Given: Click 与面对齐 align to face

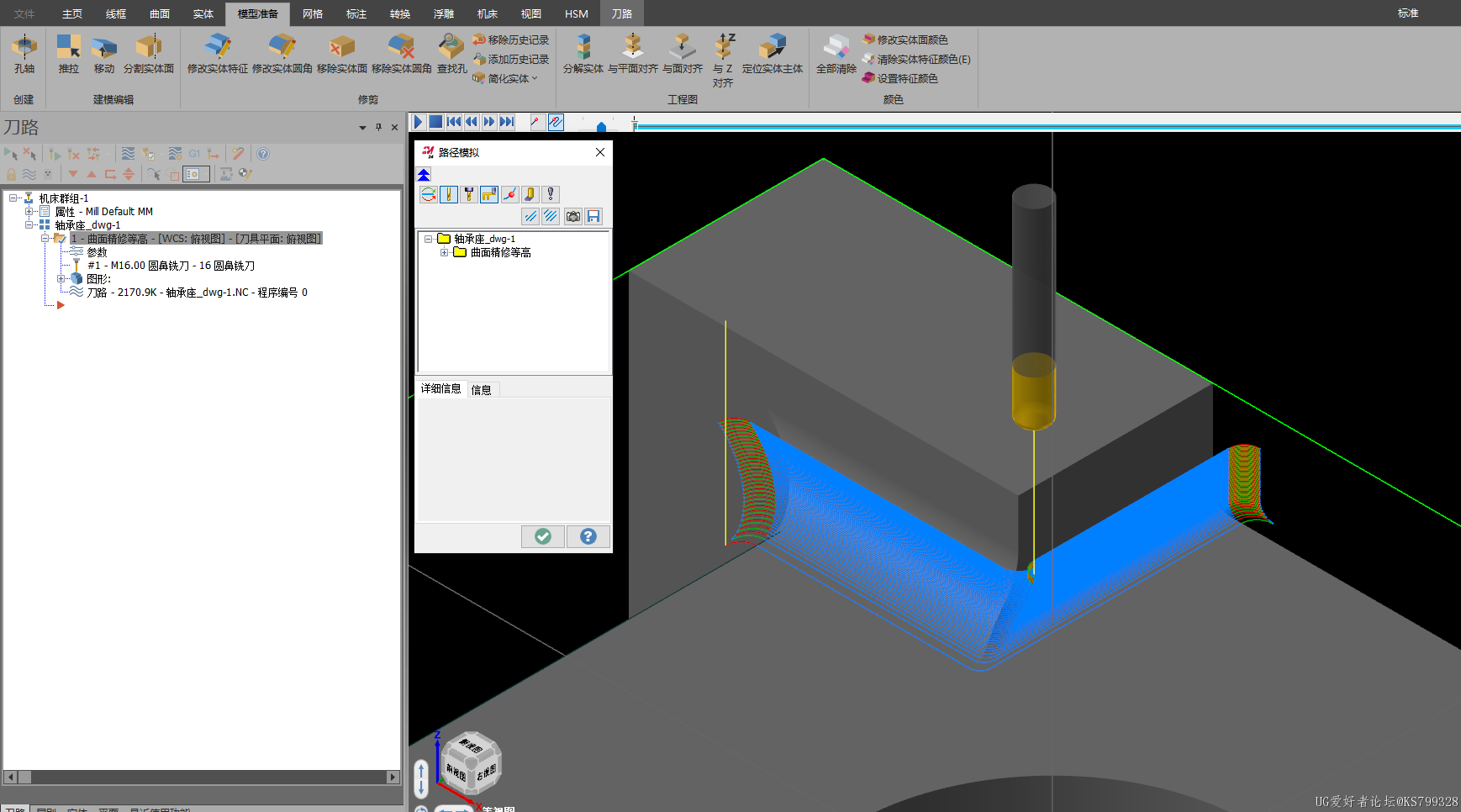Looking at the screenshot, I should point(683,55).
